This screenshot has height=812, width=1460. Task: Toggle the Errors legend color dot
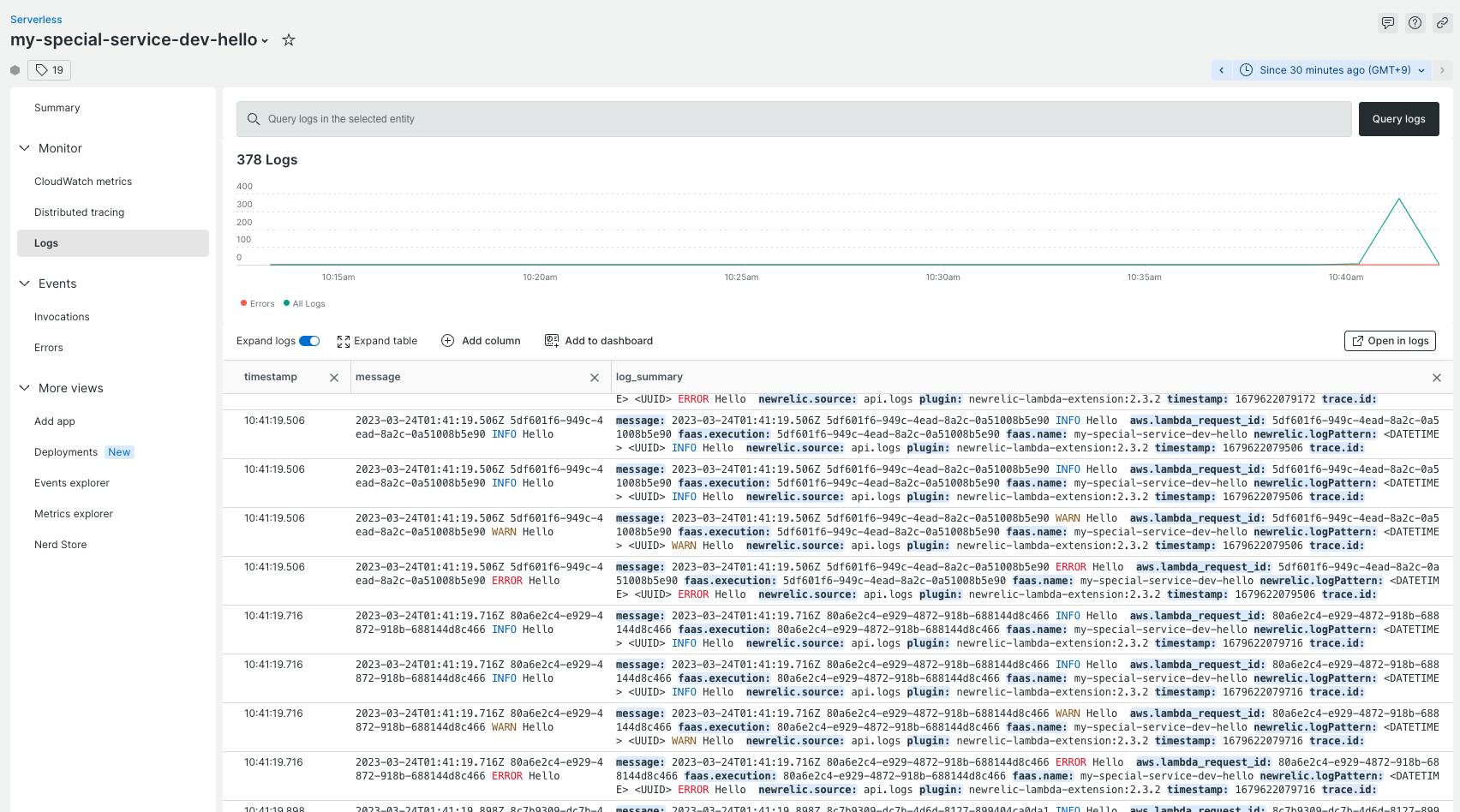click(245, 303)
